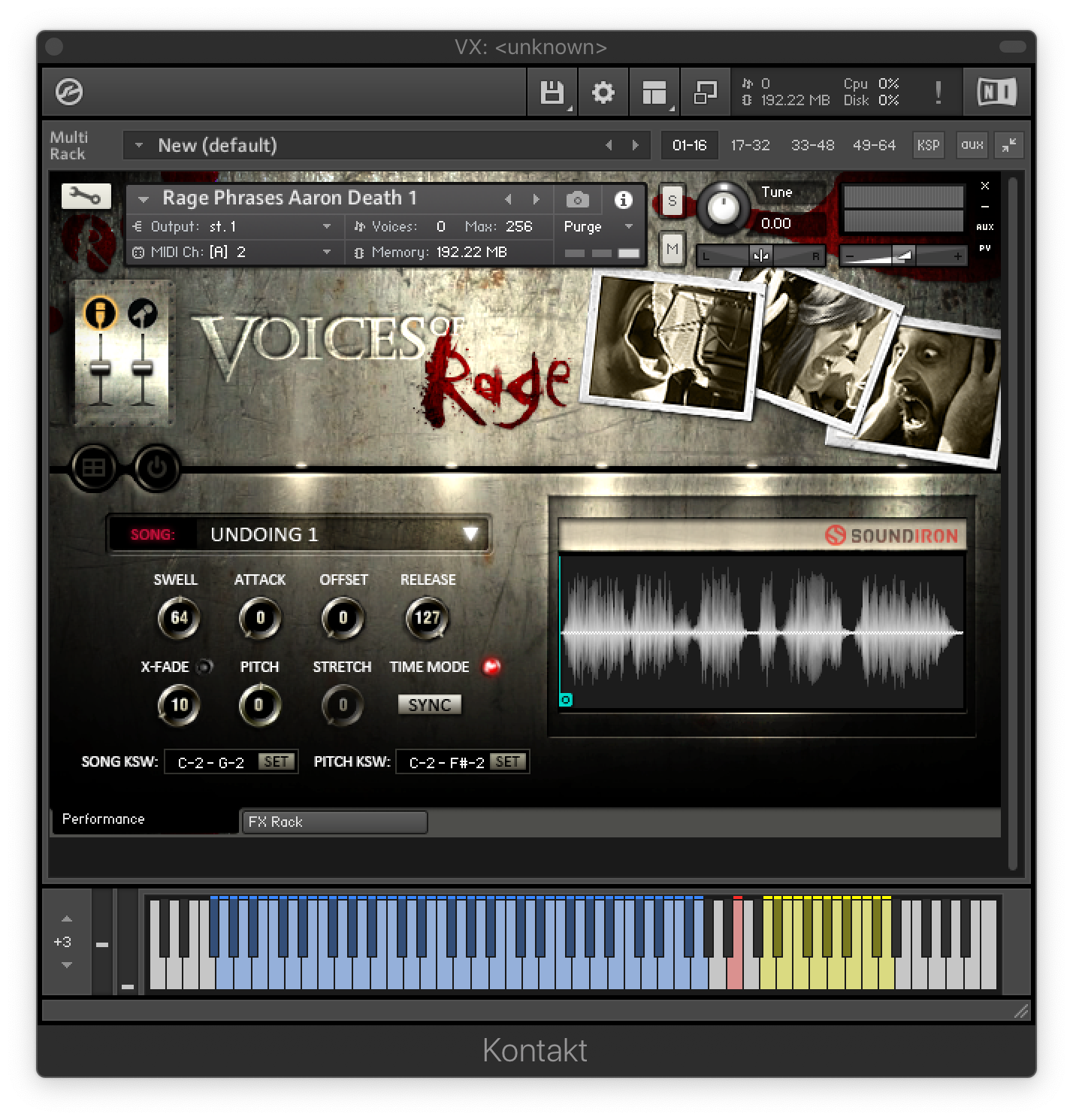Click the Tune knob

[x=724, y=207]
